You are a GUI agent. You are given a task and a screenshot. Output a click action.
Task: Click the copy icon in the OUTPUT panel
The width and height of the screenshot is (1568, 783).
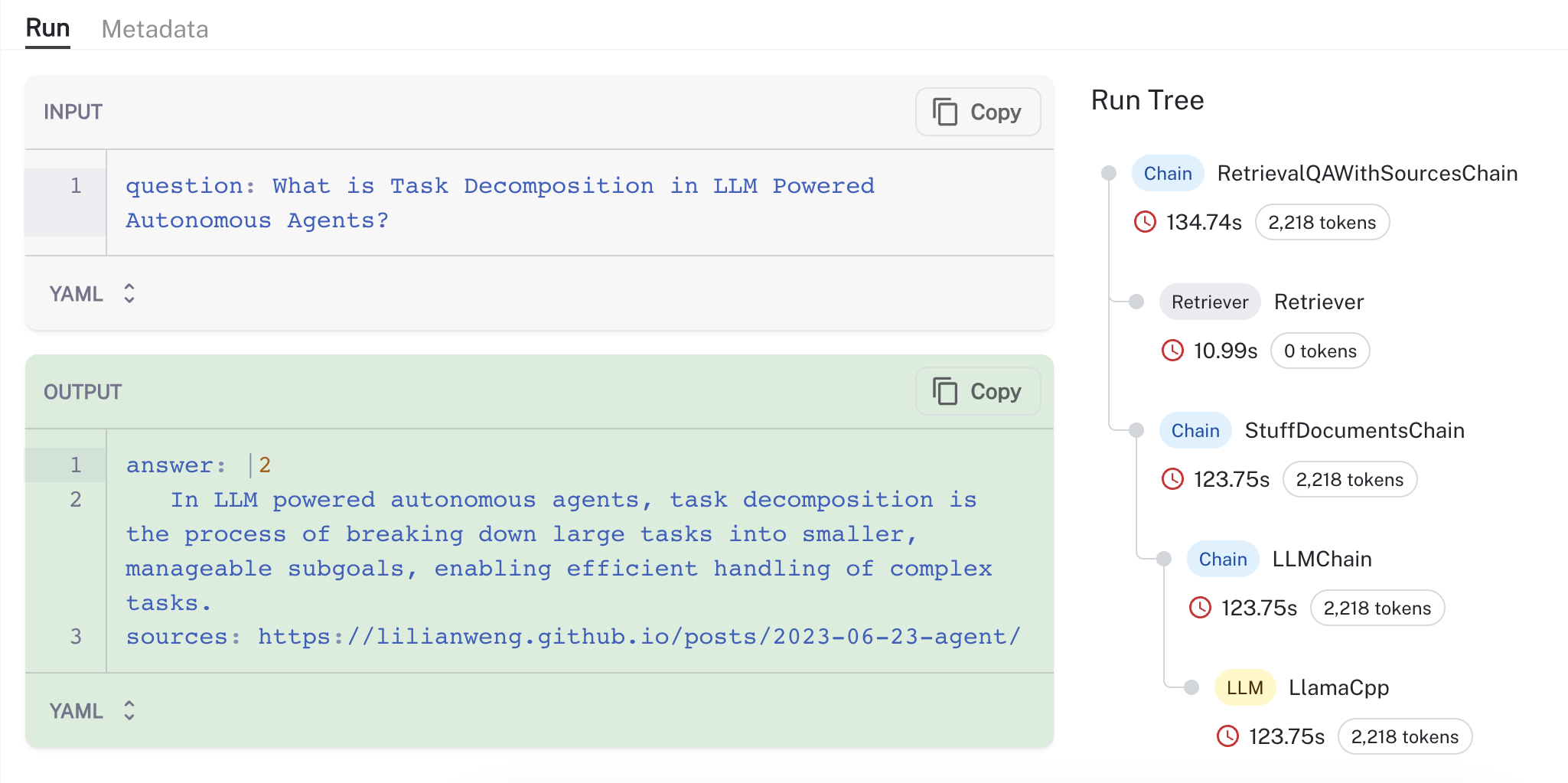(945, 391)
